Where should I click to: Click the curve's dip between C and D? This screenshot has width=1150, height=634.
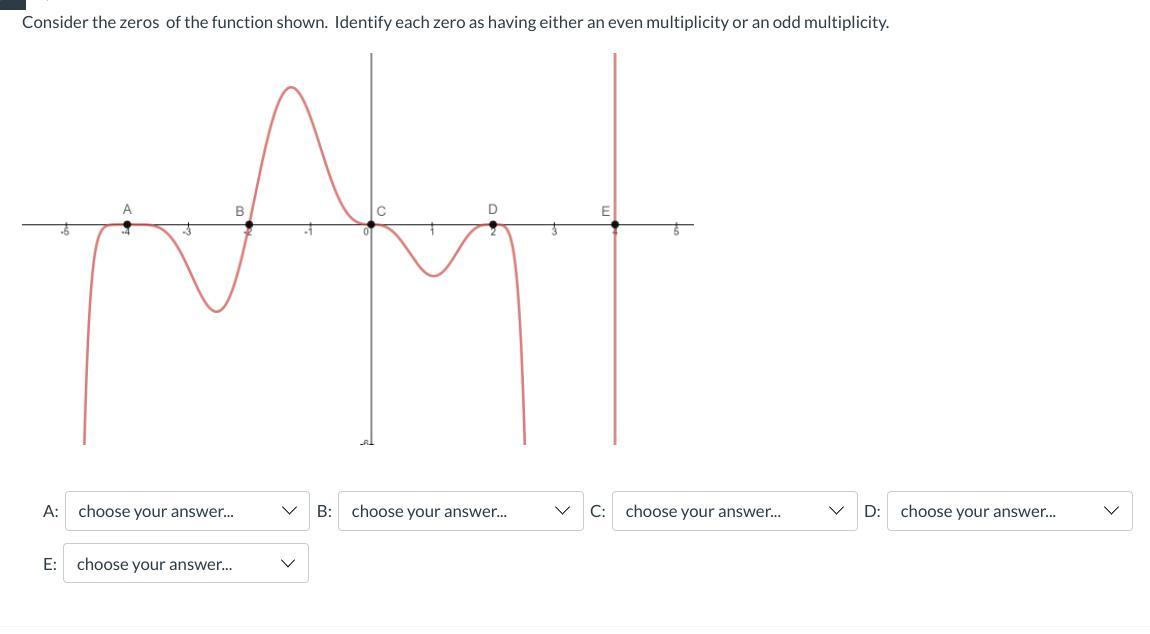pyautogui.click(x=433, y=274)
